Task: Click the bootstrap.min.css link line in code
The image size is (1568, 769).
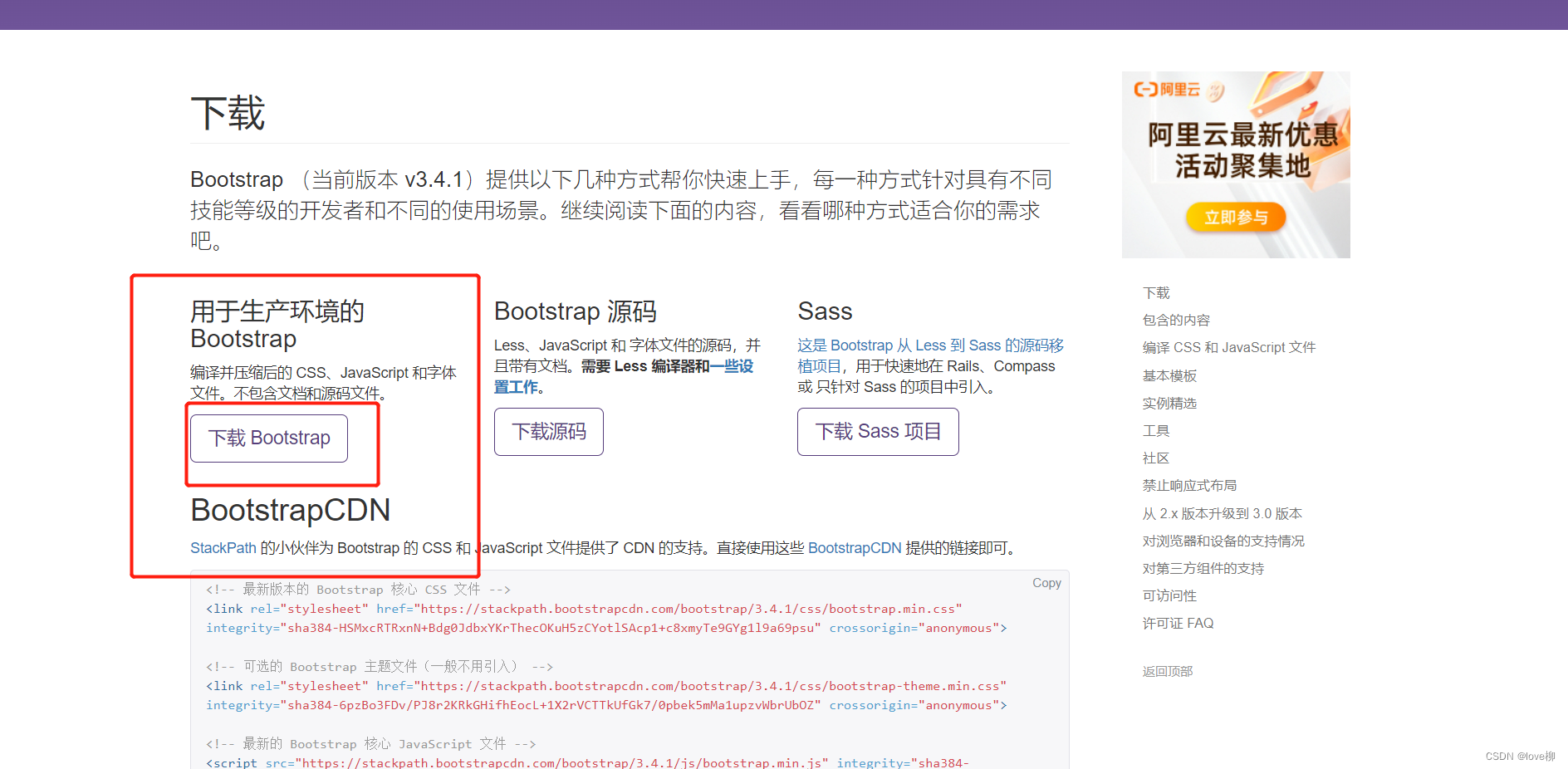Action: (584, 609)
